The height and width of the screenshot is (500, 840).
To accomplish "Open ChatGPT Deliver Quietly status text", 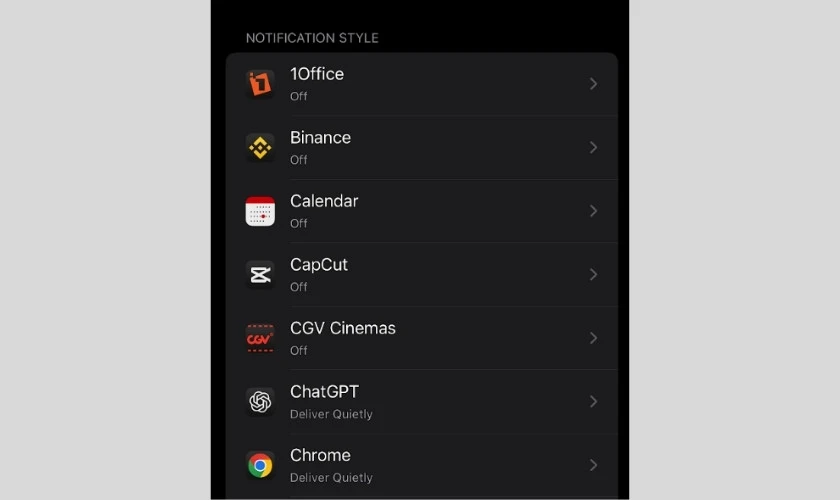I will coord(331,414).
